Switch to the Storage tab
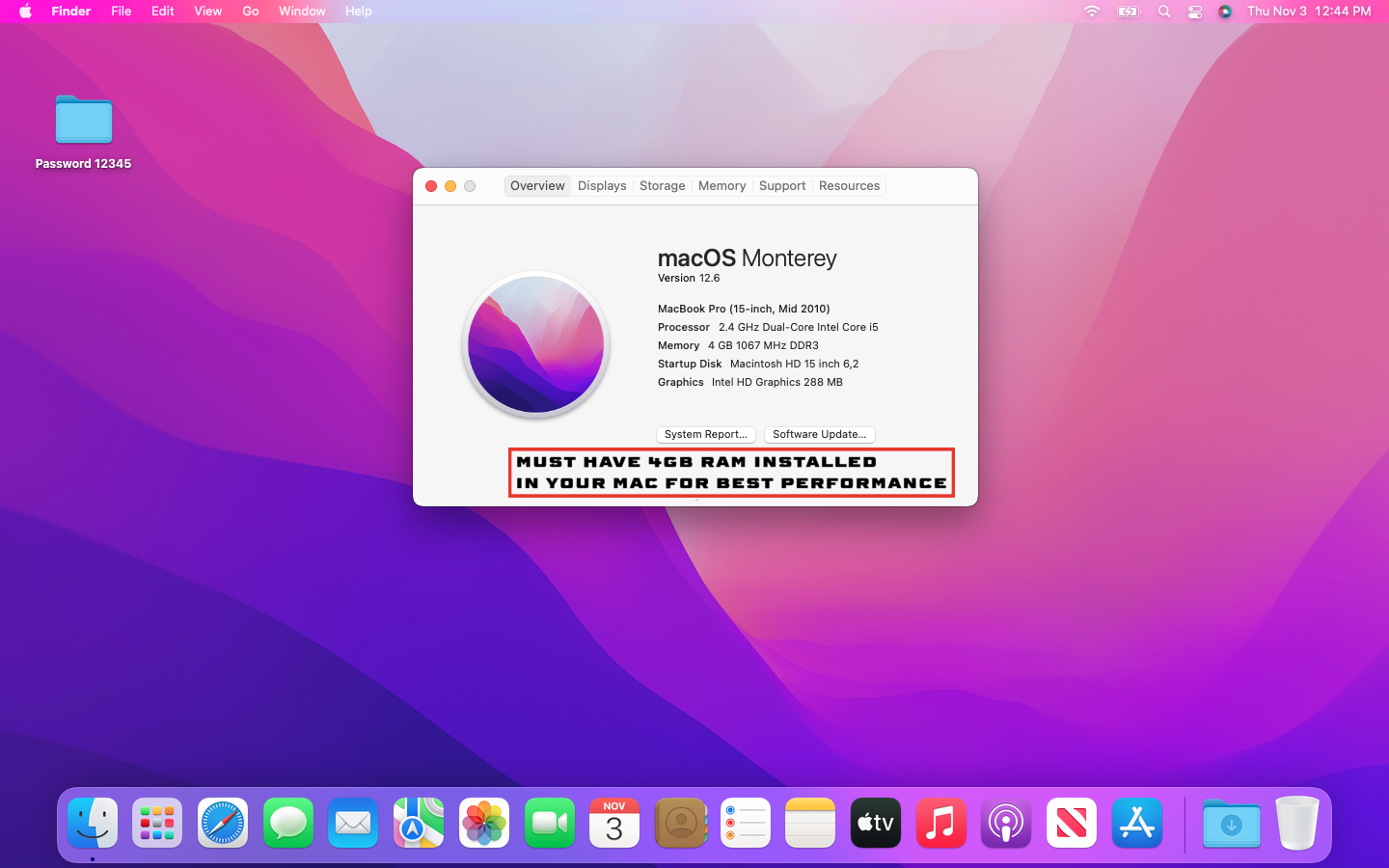This screenshot has height=868, width=1389. pos(662,186)
